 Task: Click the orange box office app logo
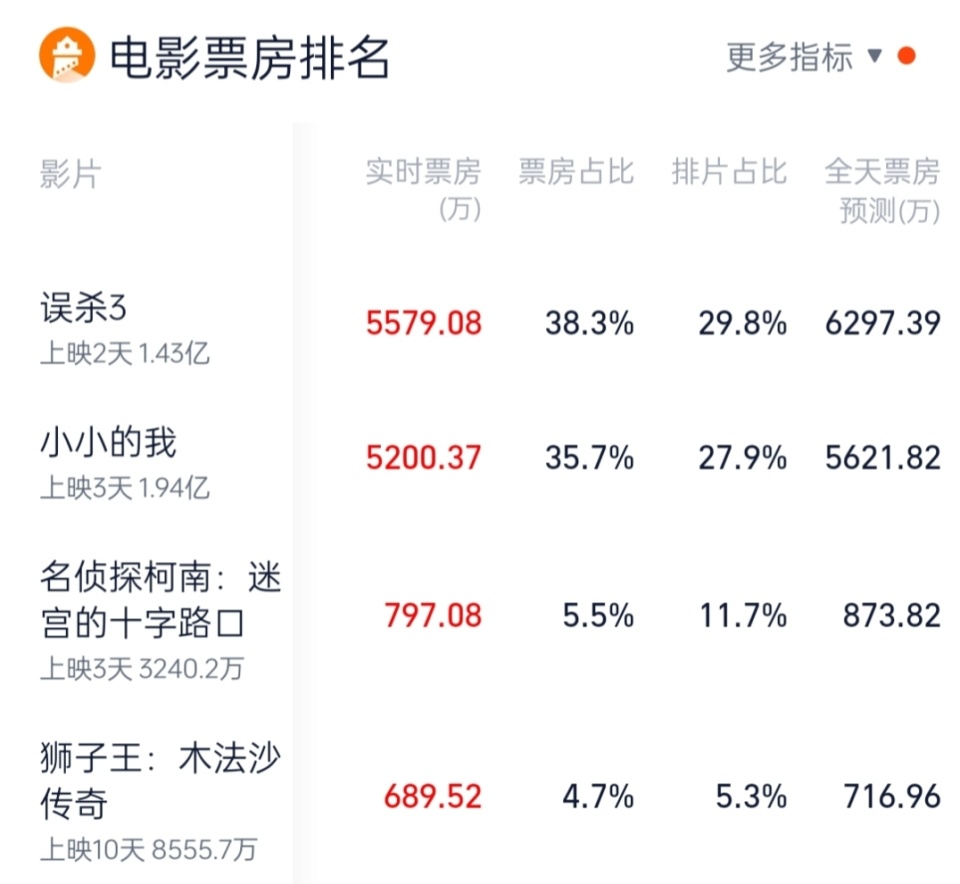tap(67, 55)
